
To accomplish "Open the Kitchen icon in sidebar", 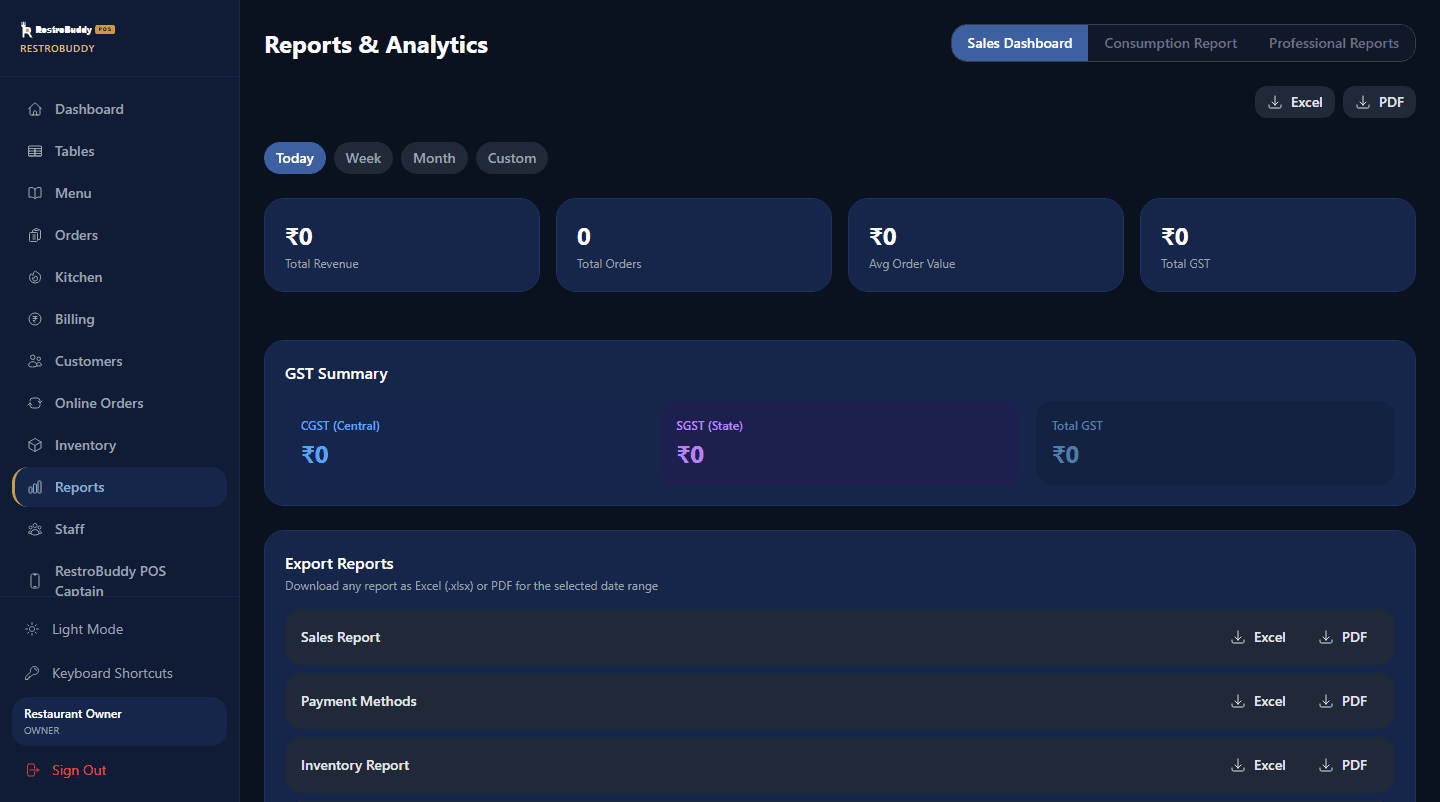I will point(35,277).
